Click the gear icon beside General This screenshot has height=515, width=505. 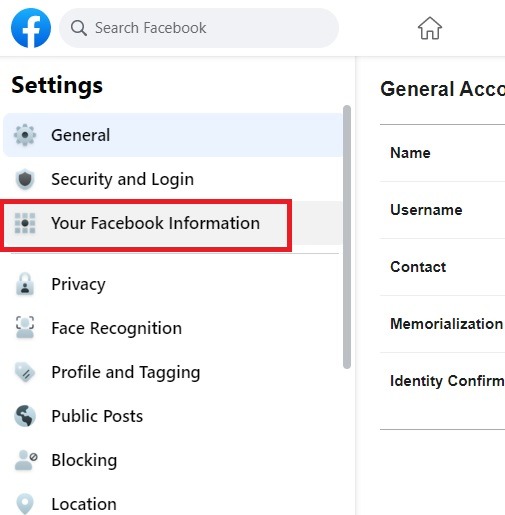25,135
